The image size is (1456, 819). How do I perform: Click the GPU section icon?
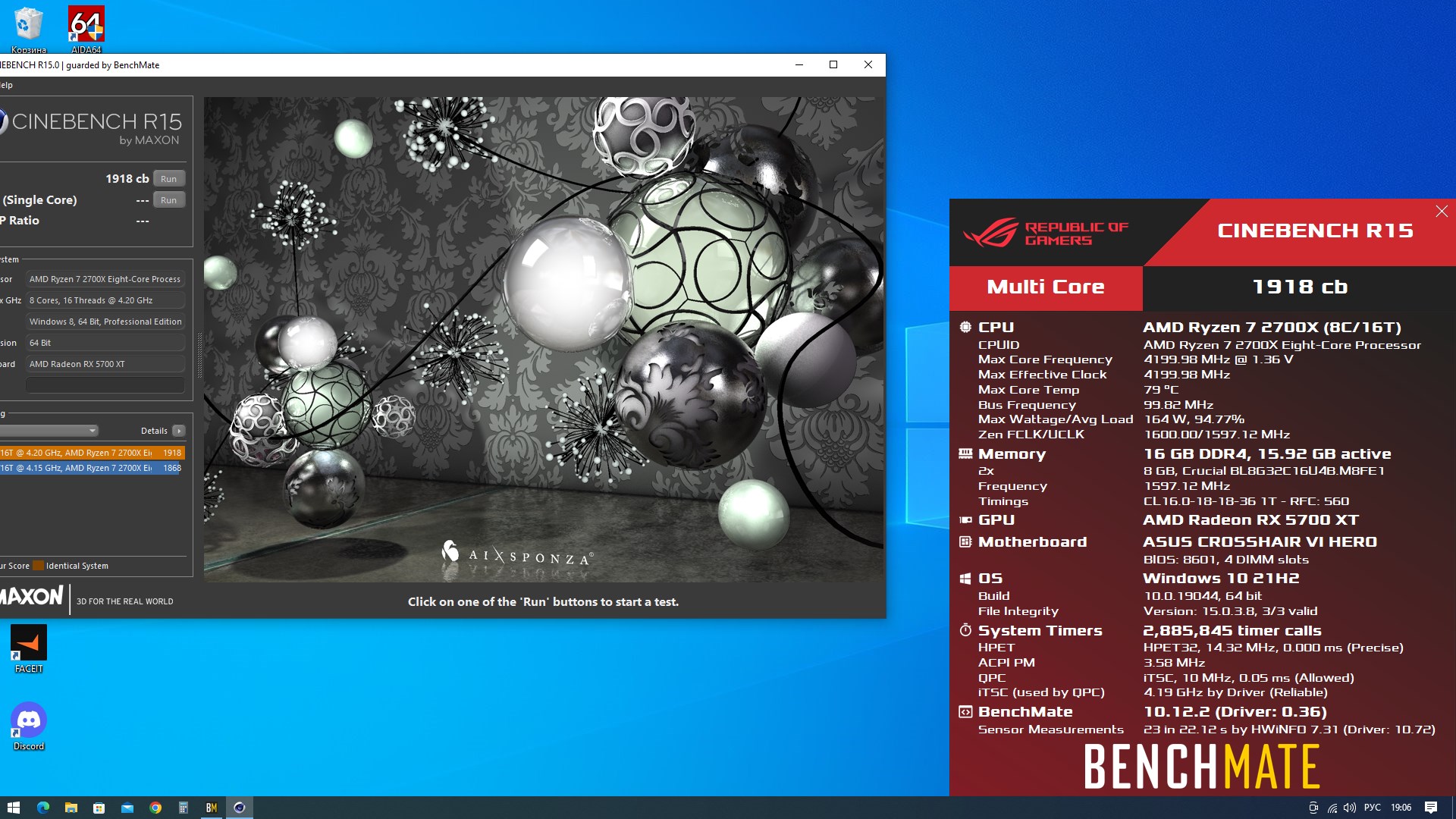click(965, 520)
